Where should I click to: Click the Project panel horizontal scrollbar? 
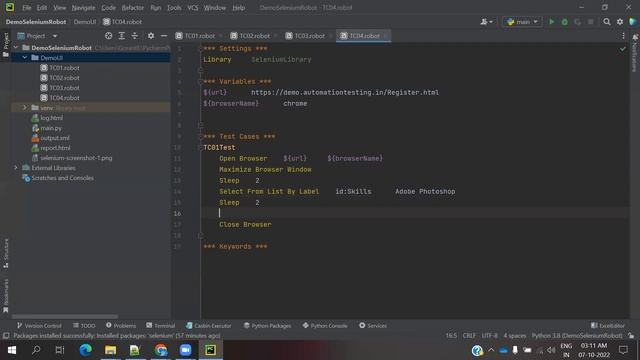(65, 316)
